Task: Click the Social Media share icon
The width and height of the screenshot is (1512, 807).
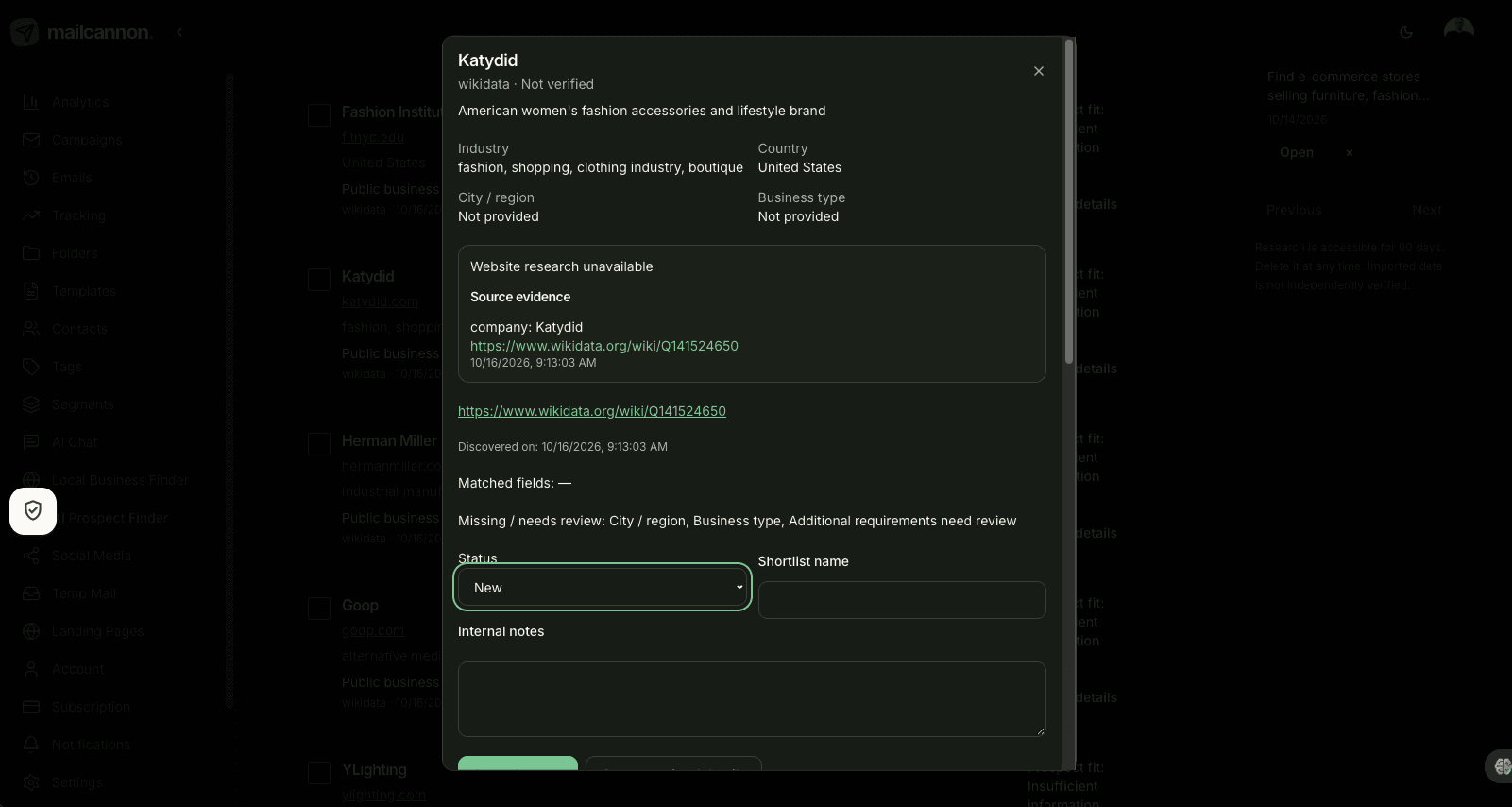Action: (x=31, y=556)
